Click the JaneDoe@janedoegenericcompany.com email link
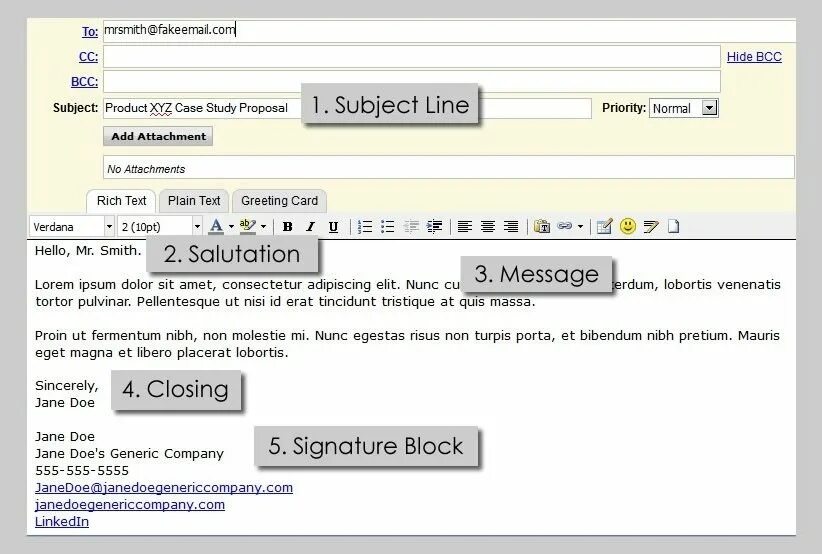The image size is (822, 554). click(164, 487)
